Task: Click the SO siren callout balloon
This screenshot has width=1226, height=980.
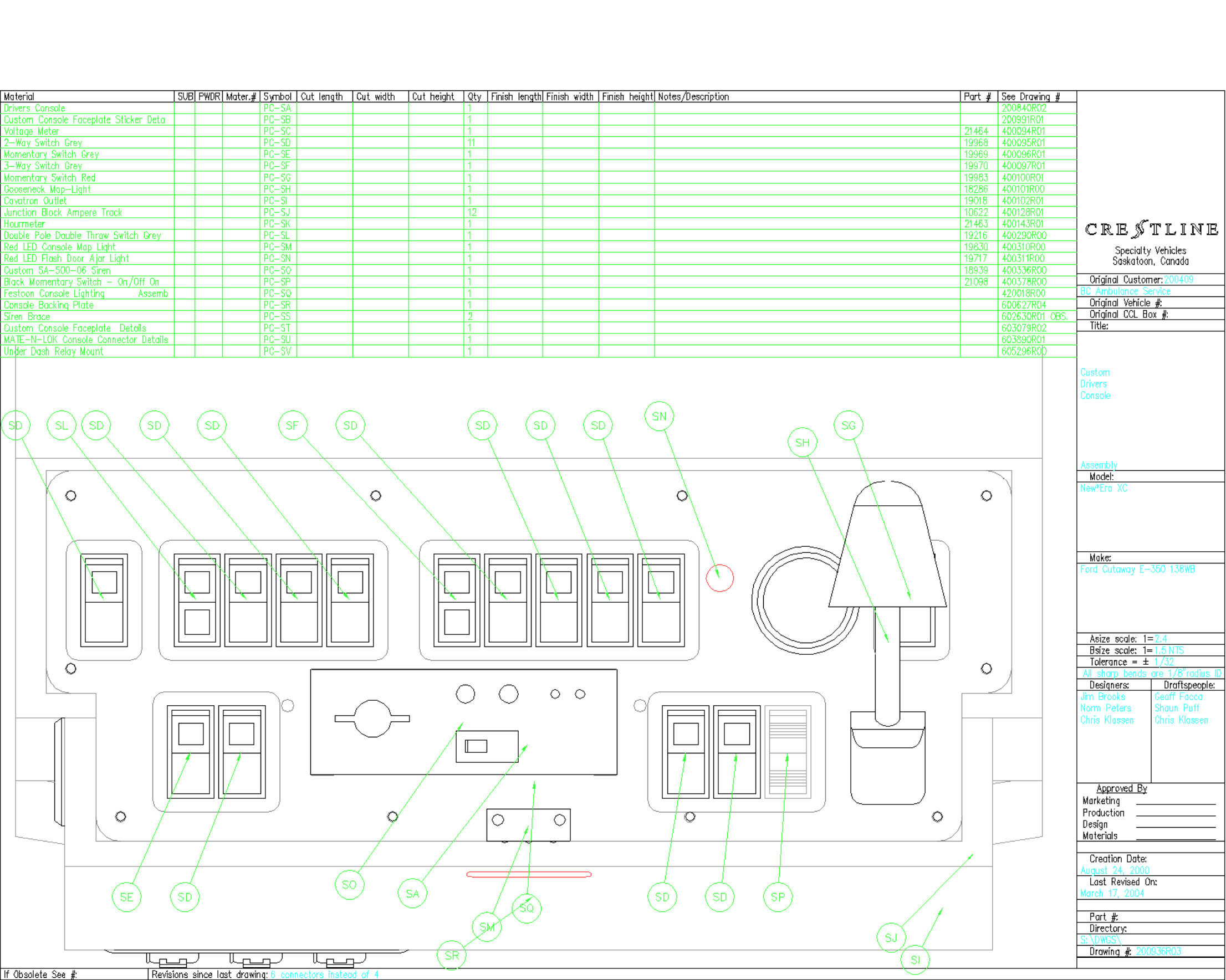Action: 349,885
